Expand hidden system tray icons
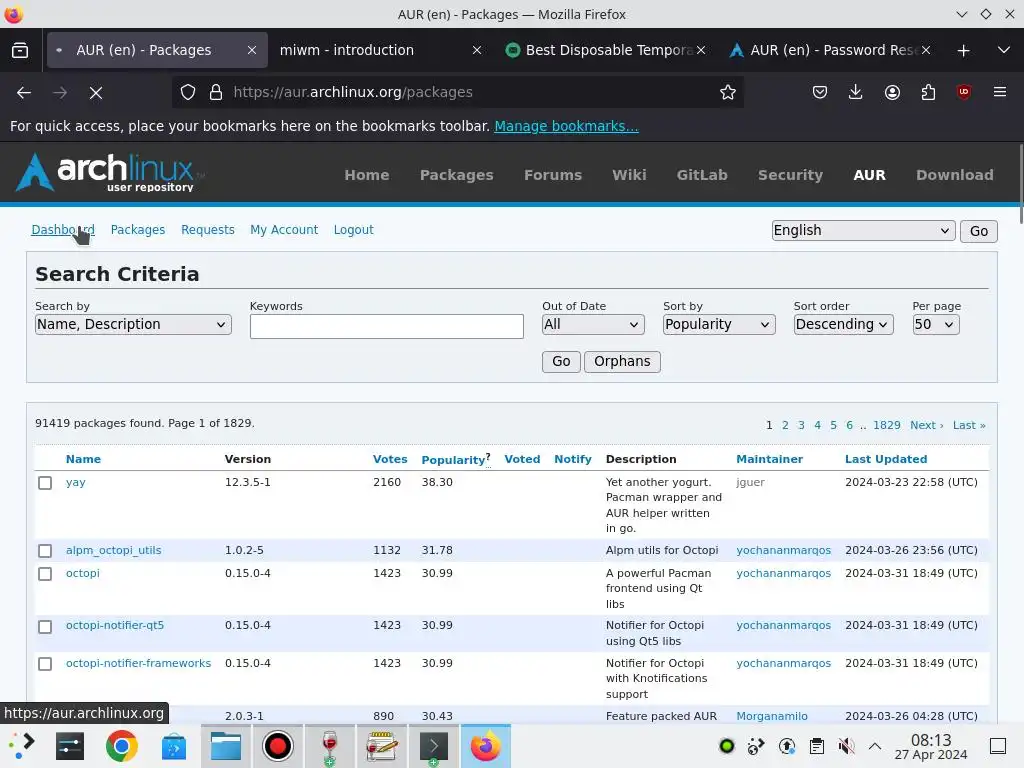 pyautogui.click(x=875, y=746)
